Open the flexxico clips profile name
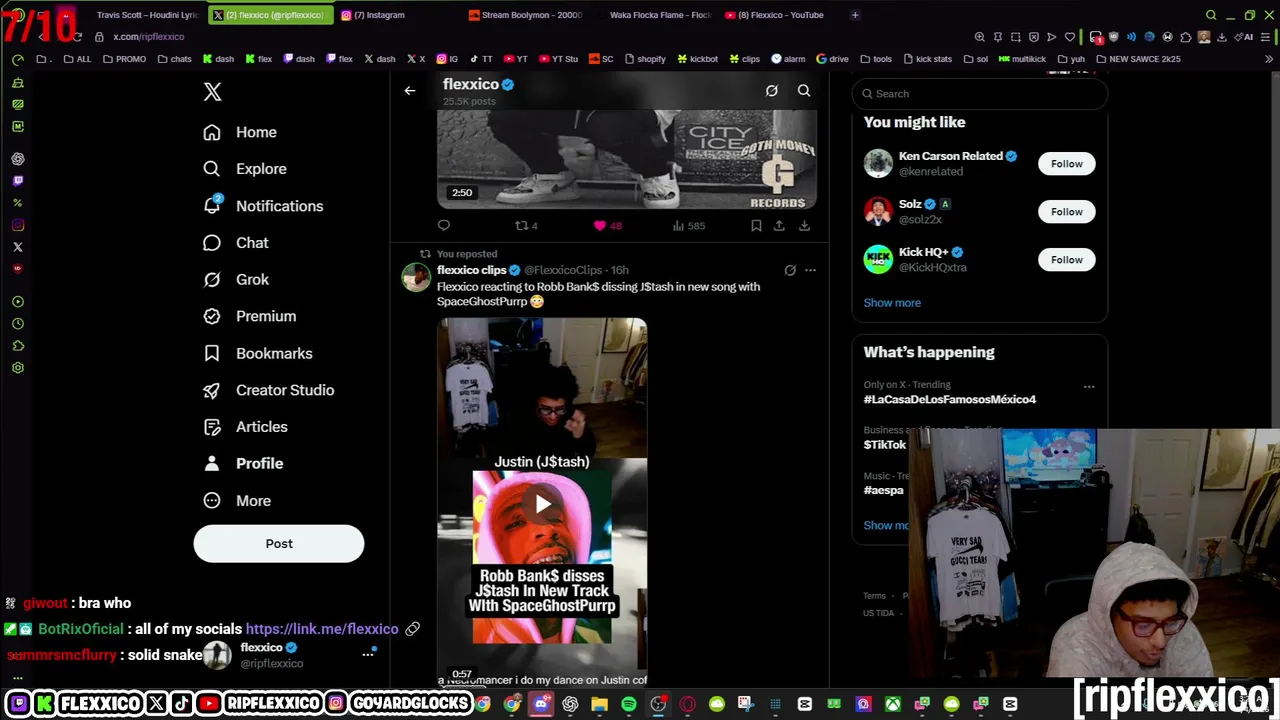1280x720 pixels. point(472,270)
